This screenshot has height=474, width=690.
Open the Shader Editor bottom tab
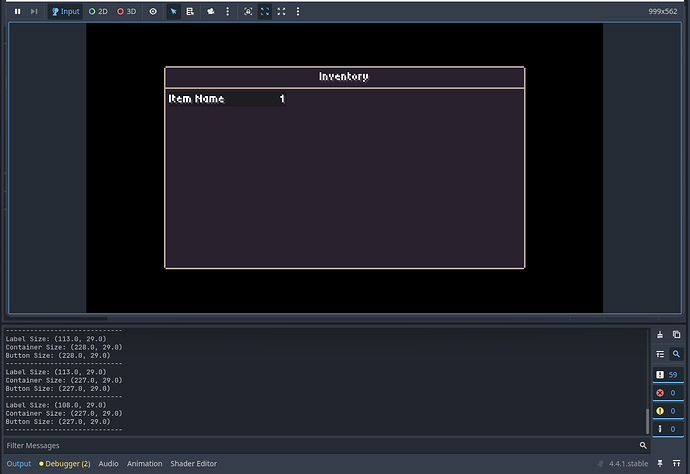[193, 464]
